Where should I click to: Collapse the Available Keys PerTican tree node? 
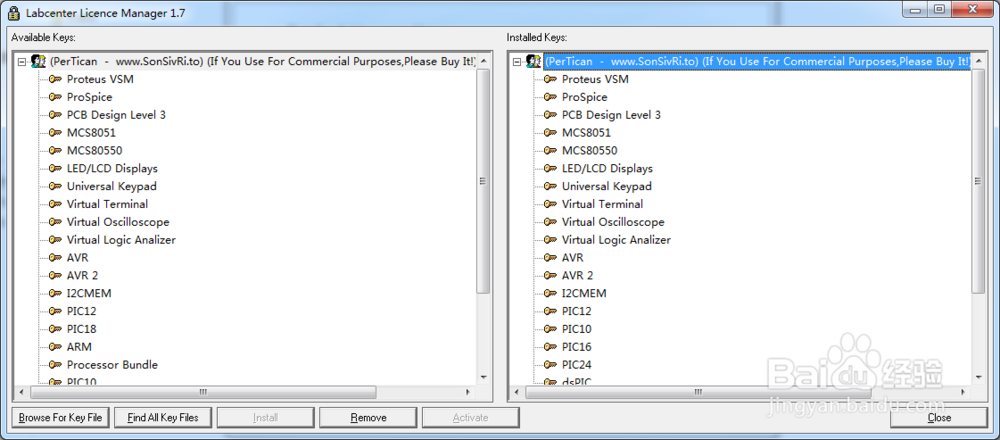[22, 62]
